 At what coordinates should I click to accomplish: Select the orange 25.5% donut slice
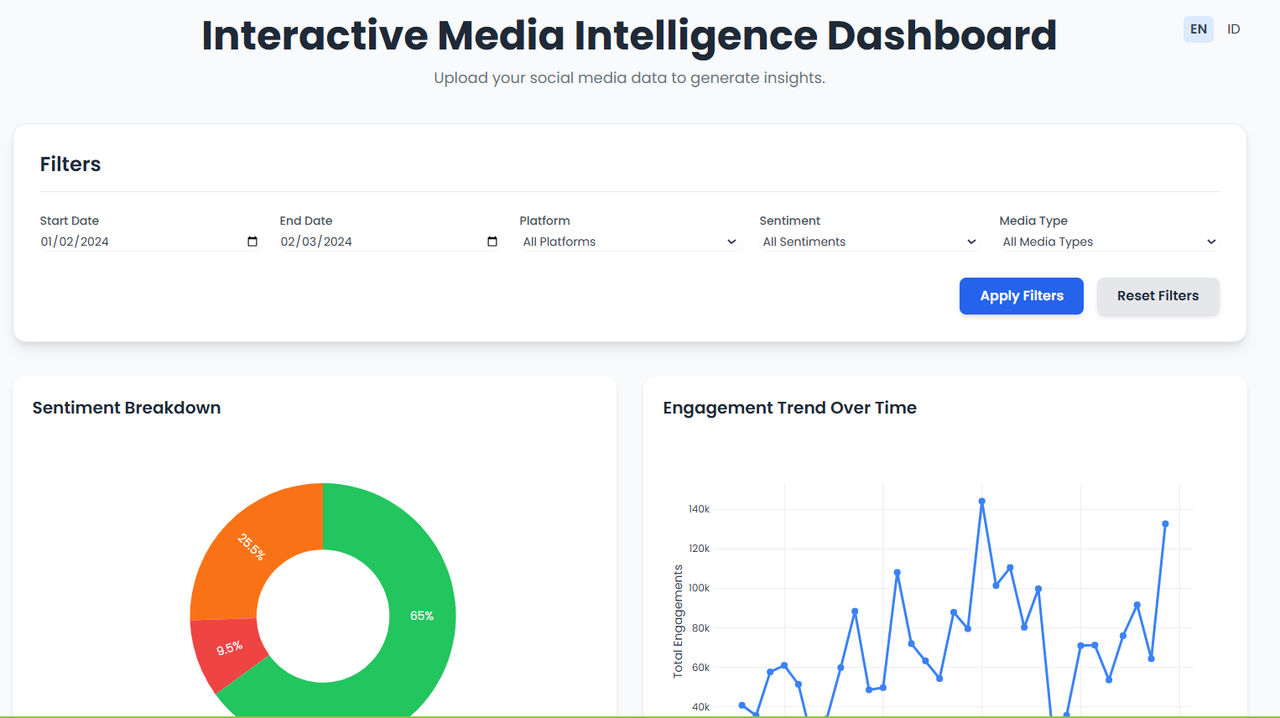(x=251, y=546)
